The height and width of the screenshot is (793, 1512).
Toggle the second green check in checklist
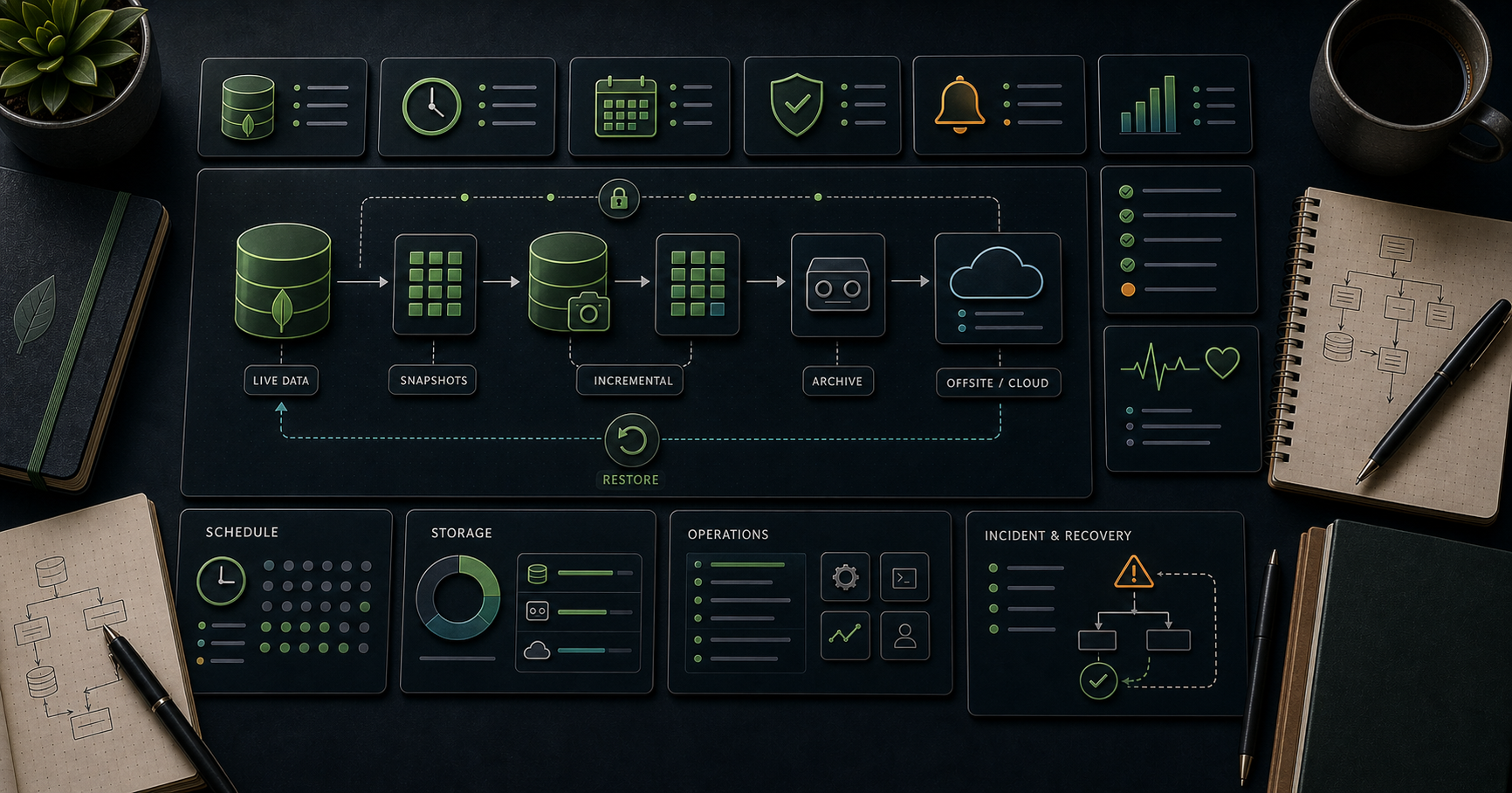1127,216
